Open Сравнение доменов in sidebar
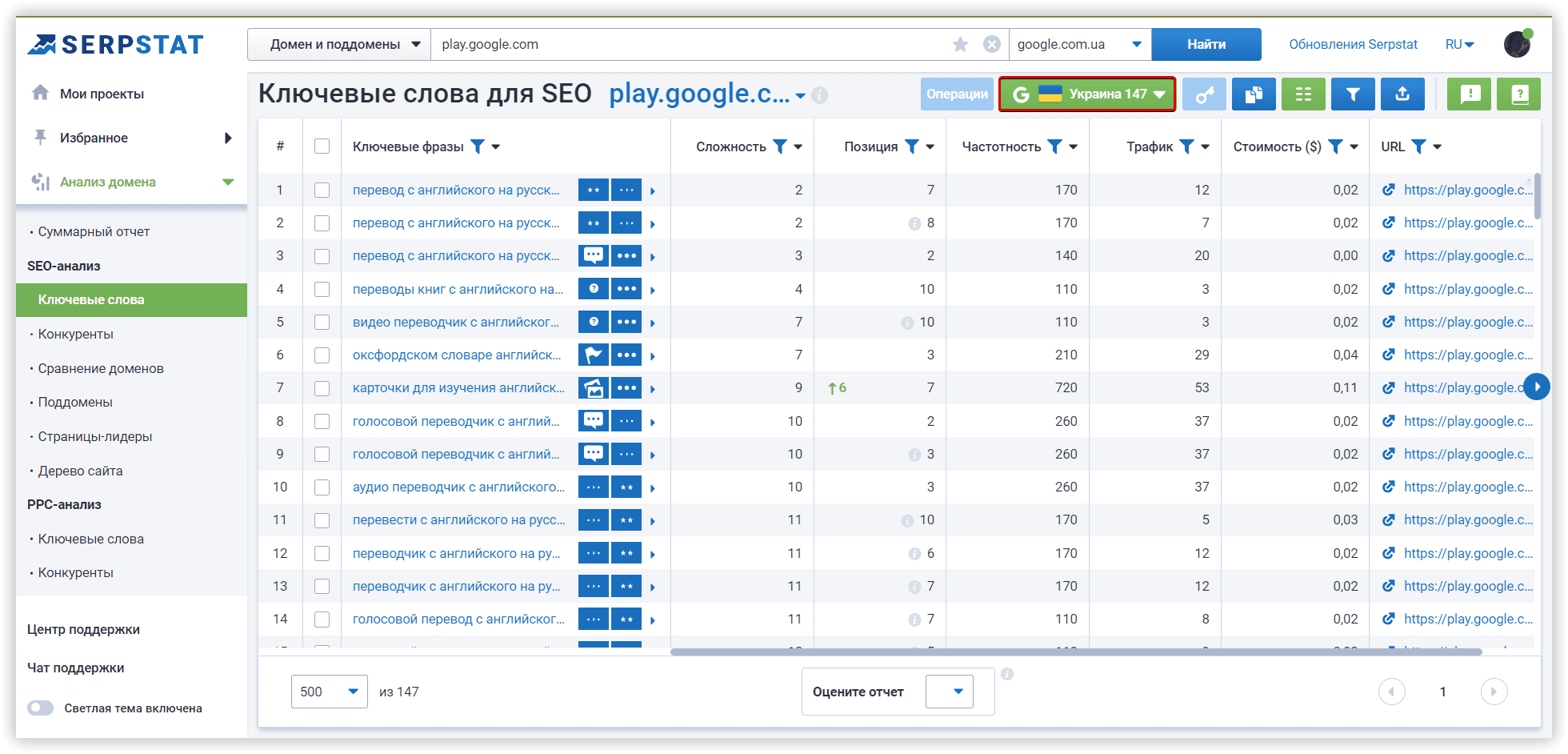 tap(101, 368)
